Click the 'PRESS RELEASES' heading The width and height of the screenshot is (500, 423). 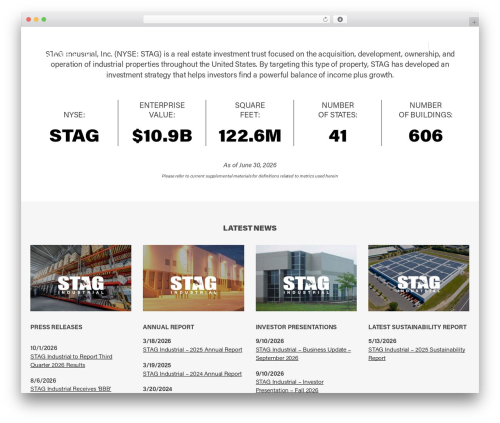(x=56, y=327)
